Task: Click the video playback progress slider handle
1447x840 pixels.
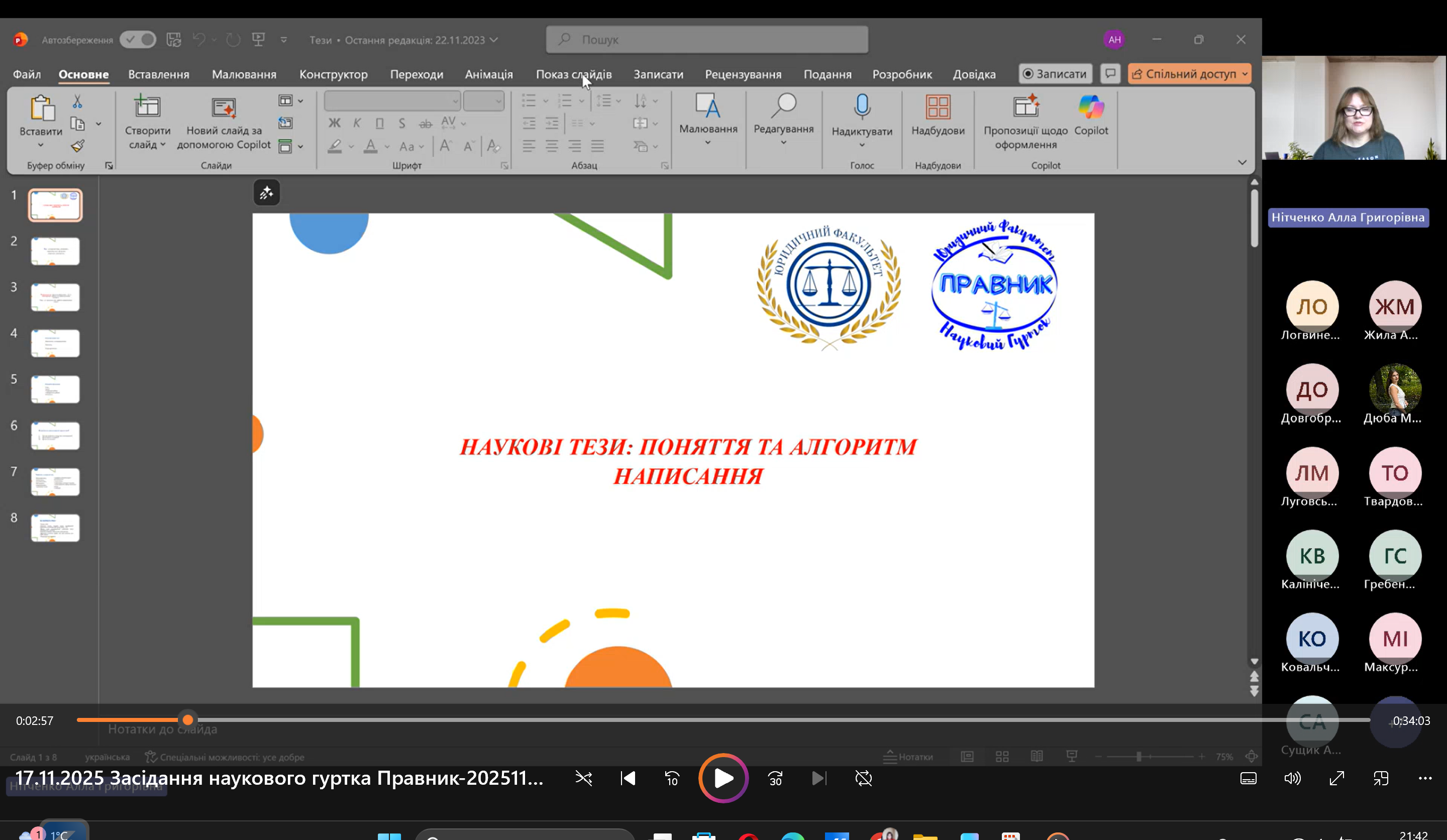Action: pyautogui.click(x=188, y=720)
